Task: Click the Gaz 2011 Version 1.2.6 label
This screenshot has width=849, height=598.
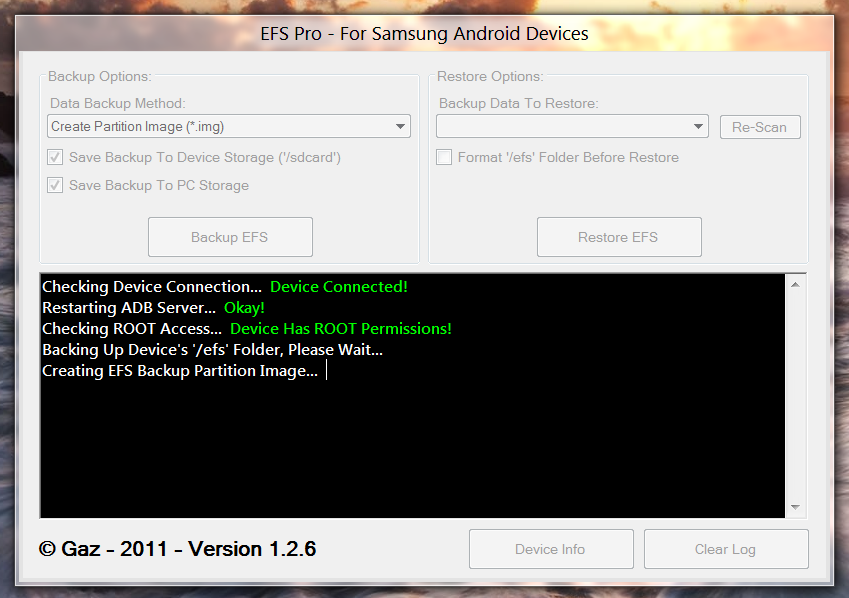Action: click(178, 549)
